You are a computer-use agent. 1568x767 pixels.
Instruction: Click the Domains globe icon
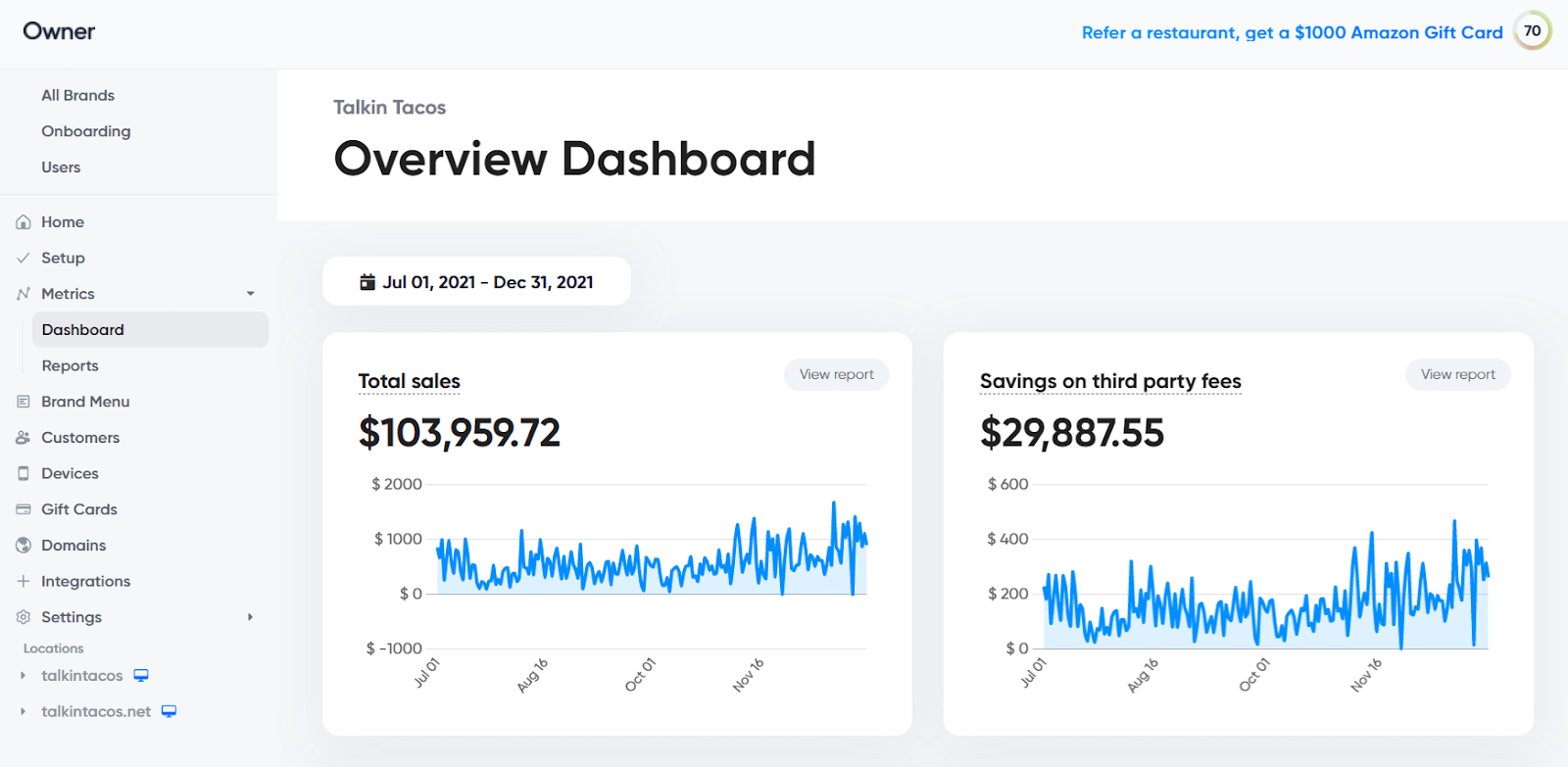pos(24,546)
